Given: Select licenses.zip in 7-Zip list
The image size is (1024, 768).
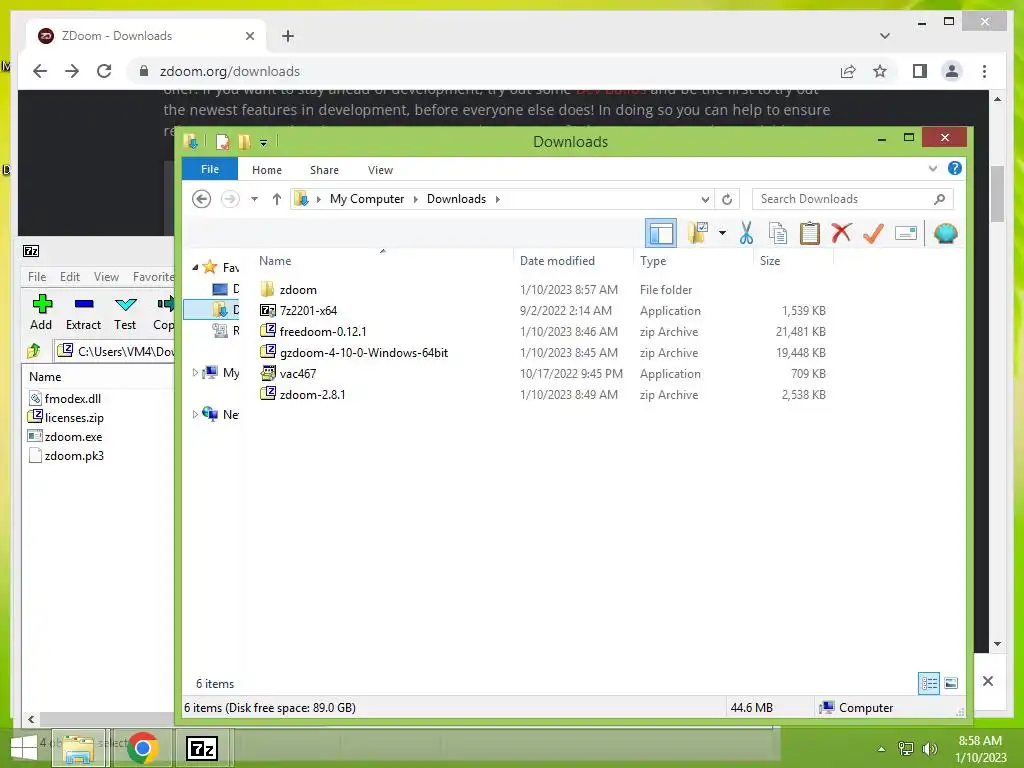Looking at the screenshot, I should click(74, 417).
